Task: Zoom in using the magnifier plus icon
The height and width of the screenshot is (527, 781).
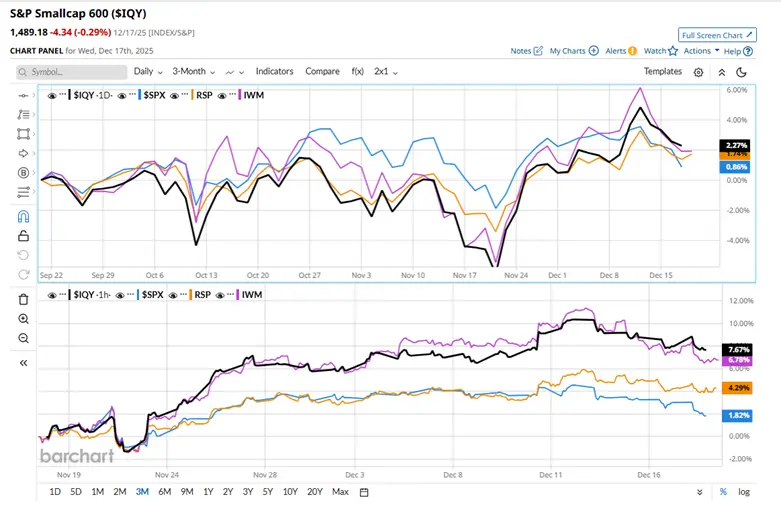Action: click(x=23, y=319)
